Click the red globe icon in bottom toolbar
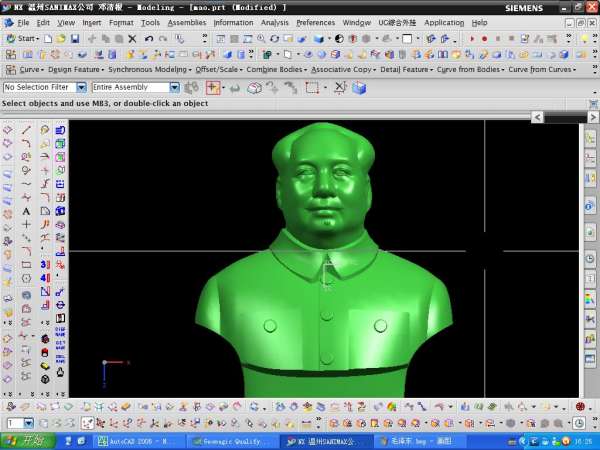600x450 pixels. pyautogui.click(x=580, y=407)
